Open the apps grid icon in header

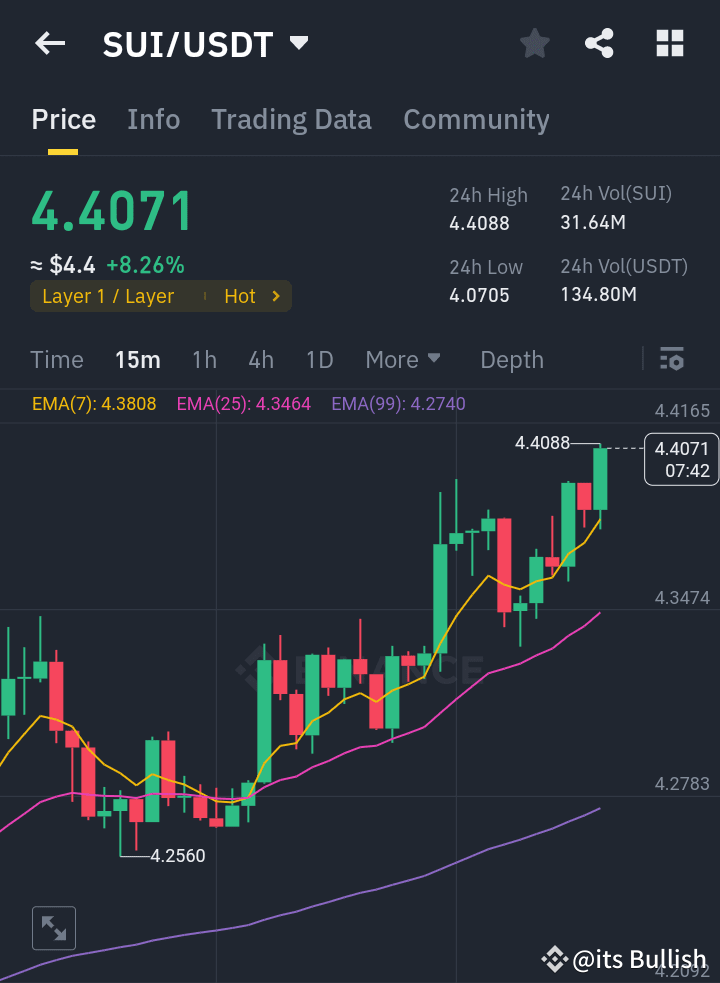click(668, 43)
